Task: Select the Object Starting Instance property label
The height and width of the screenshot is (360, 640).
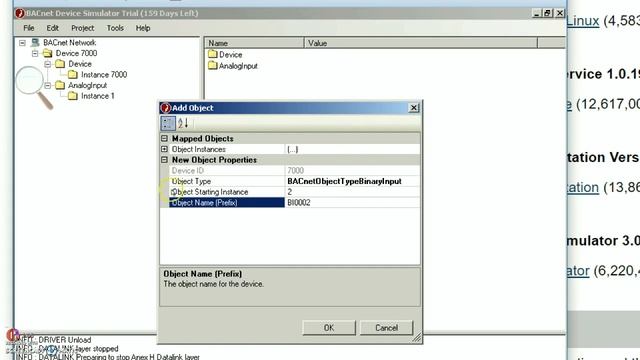Action: 227,192
